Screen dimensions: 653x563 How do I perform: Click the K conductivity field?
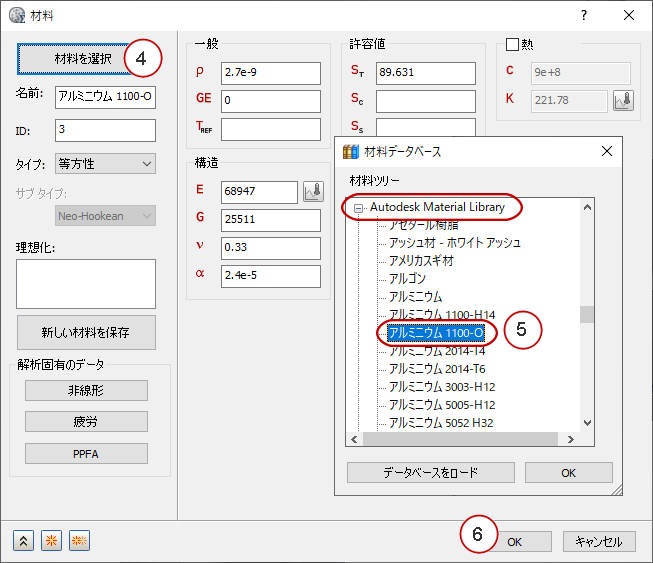tap(569, 101)
